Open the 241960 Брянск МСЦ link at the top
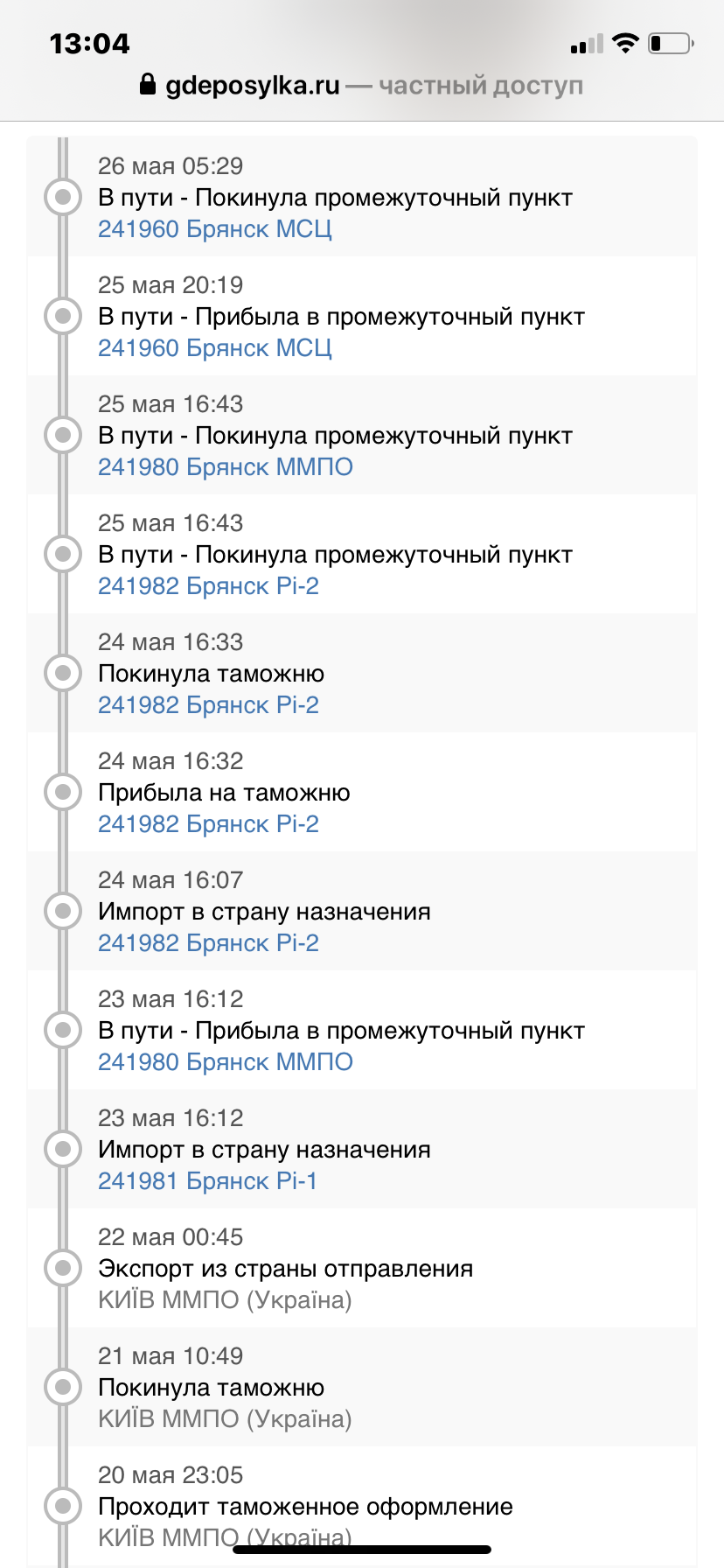 point(215,228)
